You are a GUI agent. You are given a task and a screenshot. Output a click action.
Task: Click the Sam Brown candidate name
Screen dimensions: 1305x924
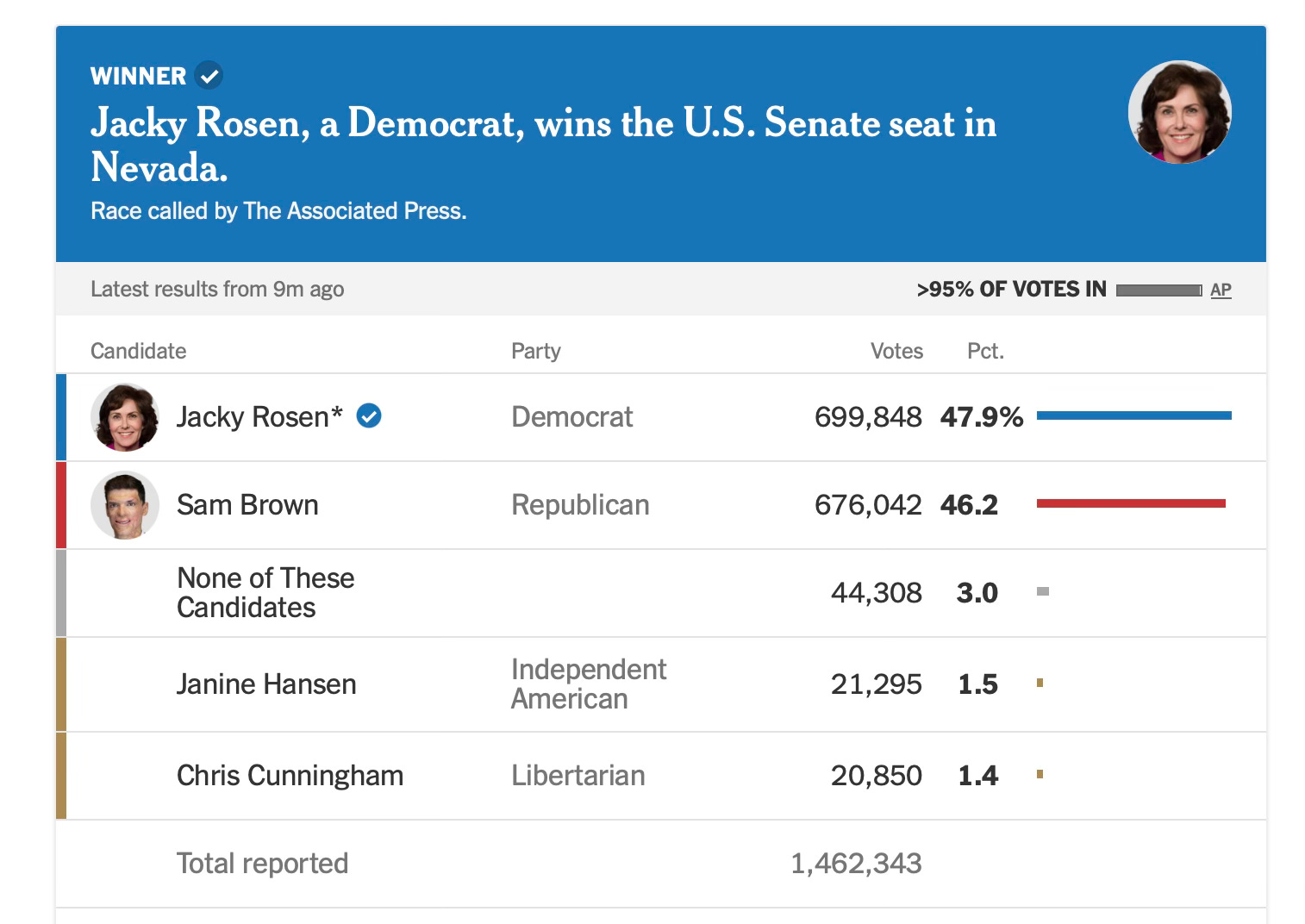click(247, 505)
